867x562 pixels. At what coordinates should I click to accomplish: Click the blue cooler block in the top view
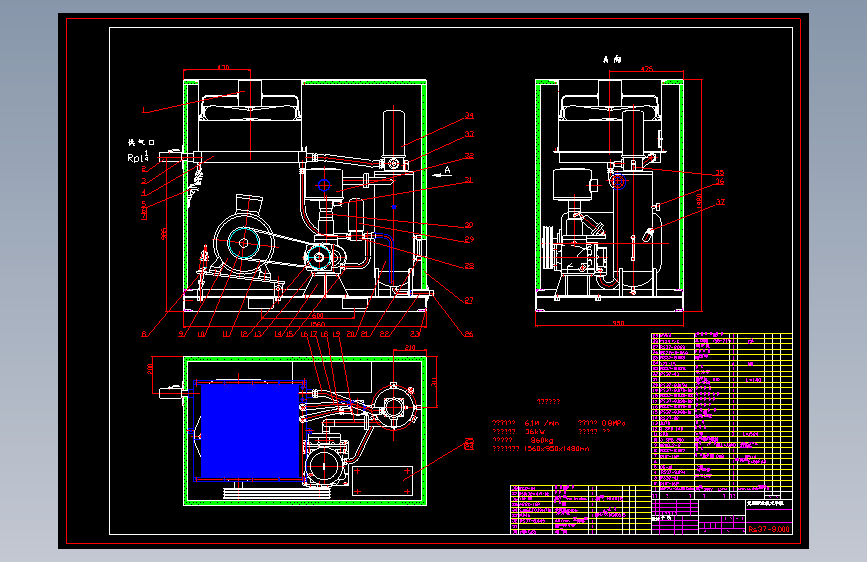pyautogui.click(x=250, y=430)
